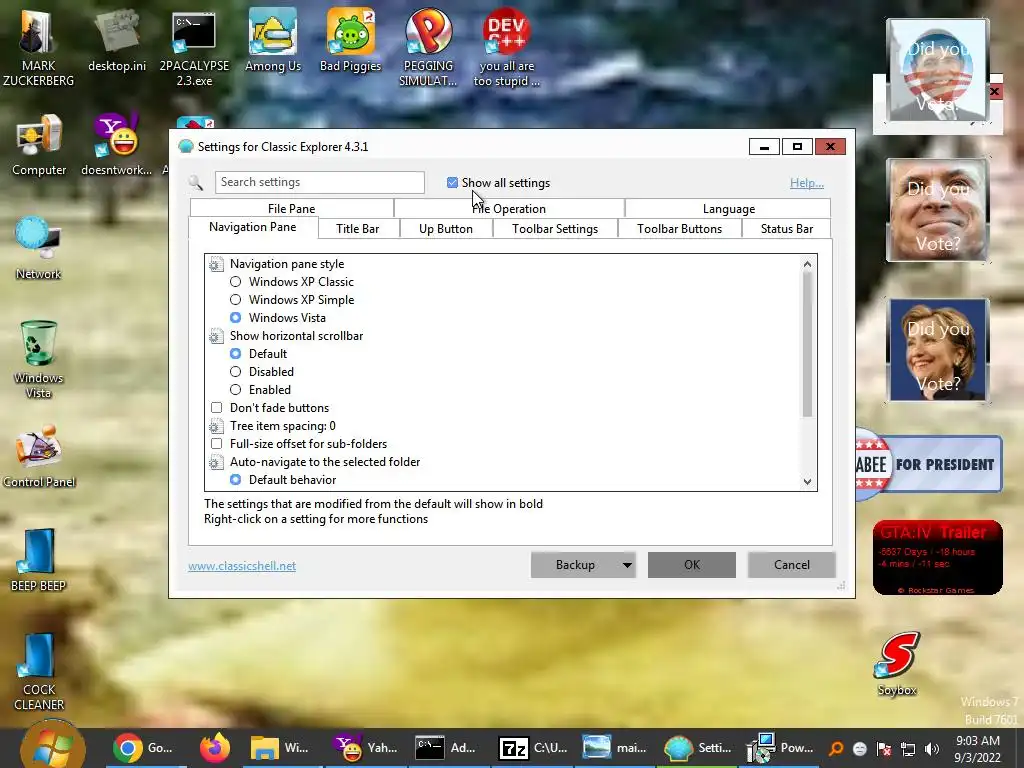The width and height of the screenshot is (1024, 768).
Task: Open the Windows Start orb
Action: coord(52,746)
